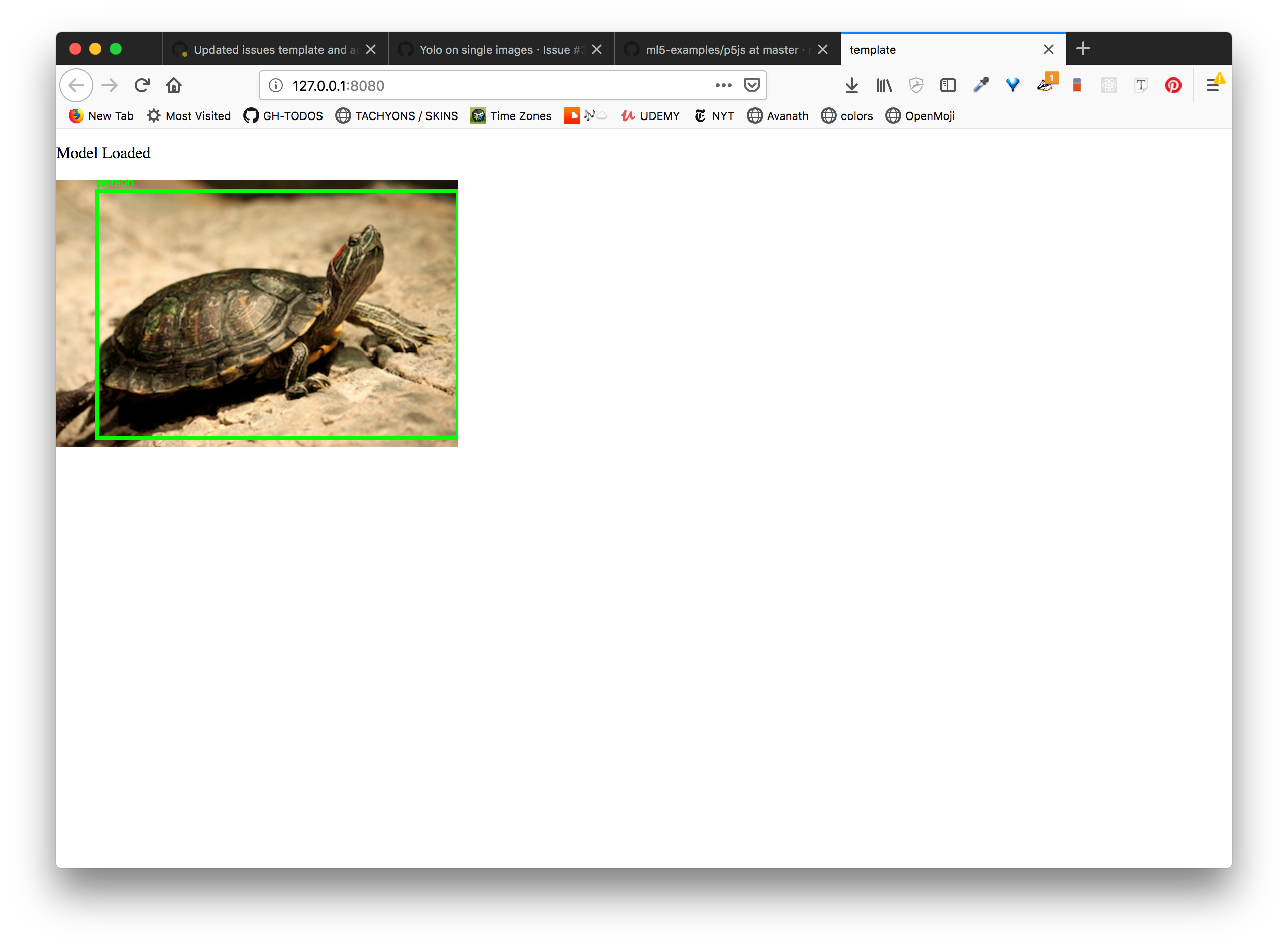The height and width of the screenshot is (948, 1288).
Task: Open the page actions menu in address bar
Action: [723, 85]
